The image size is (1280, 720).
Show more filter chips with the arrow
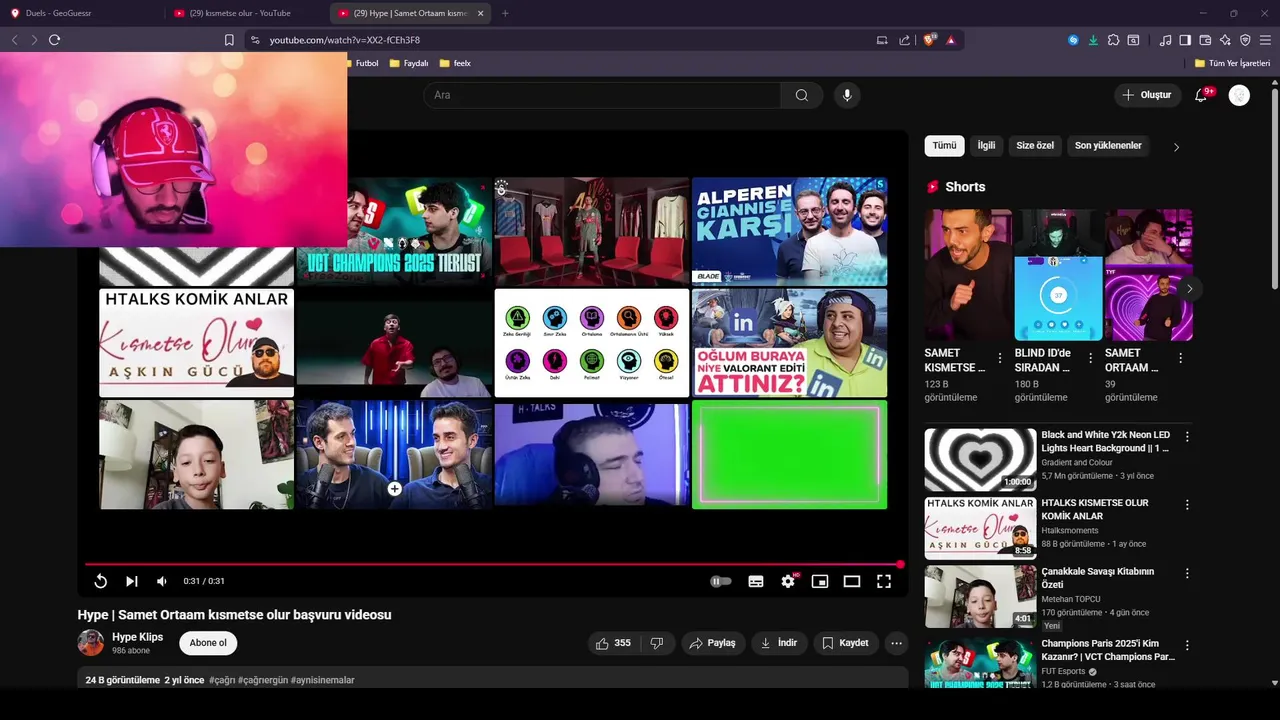1176,147
